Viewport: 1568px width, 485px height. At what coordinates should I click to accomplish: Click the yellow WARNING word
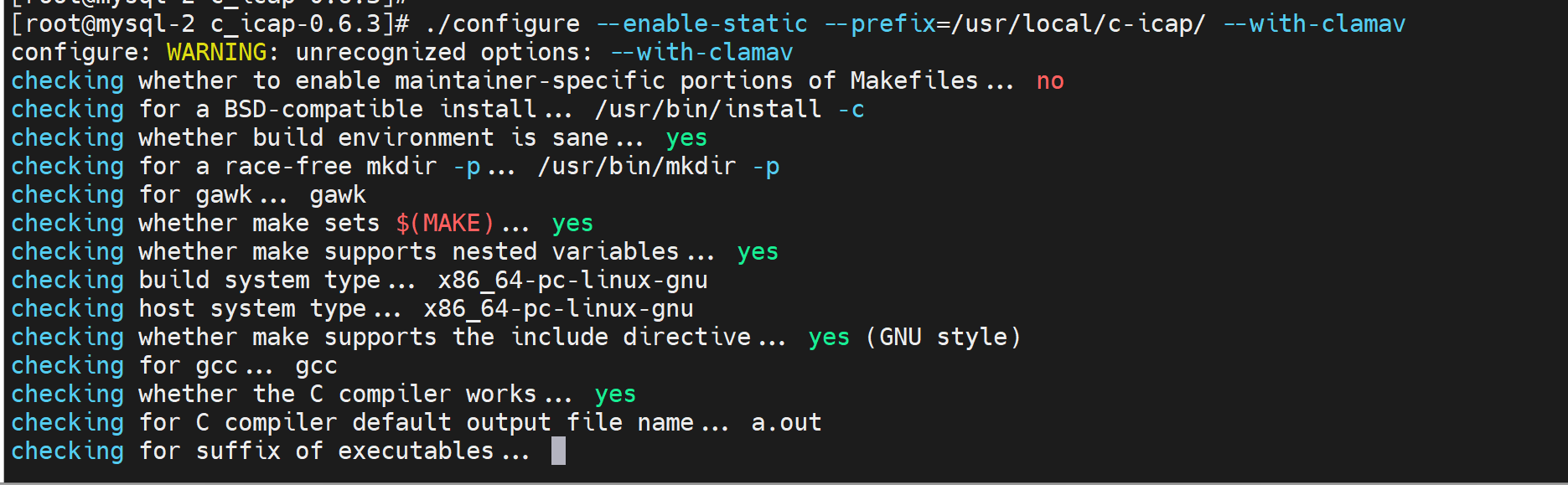point(216,52)
